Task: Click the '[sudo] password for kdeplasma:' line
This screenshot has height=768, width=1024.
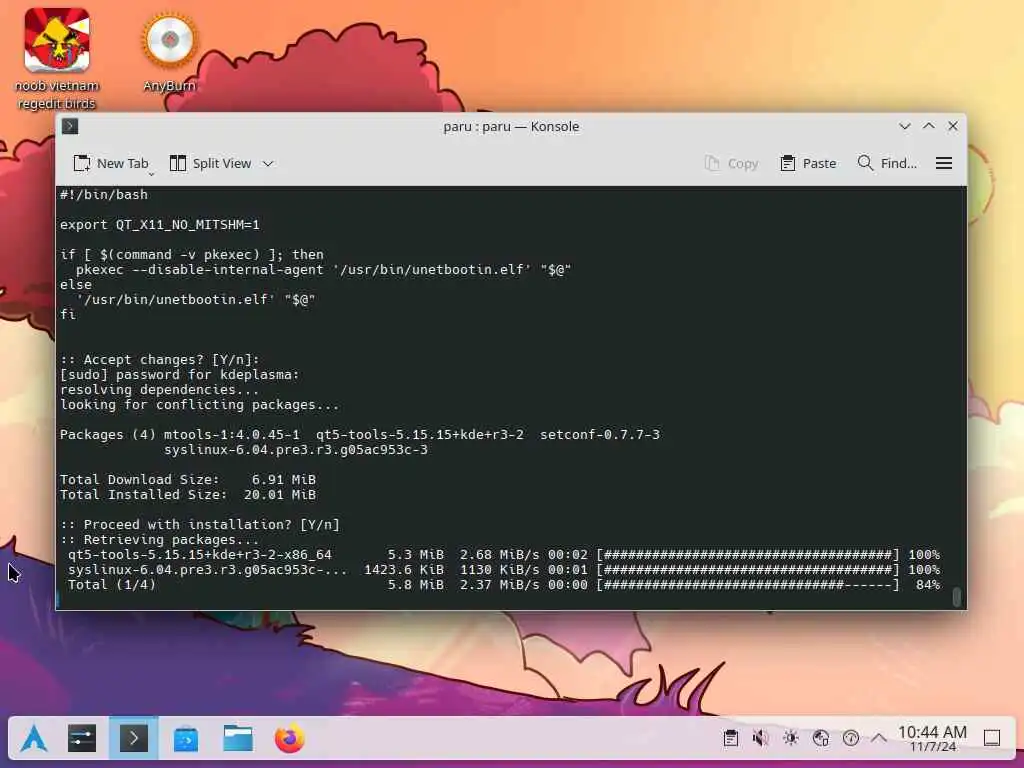Action: tap(180, 375)
